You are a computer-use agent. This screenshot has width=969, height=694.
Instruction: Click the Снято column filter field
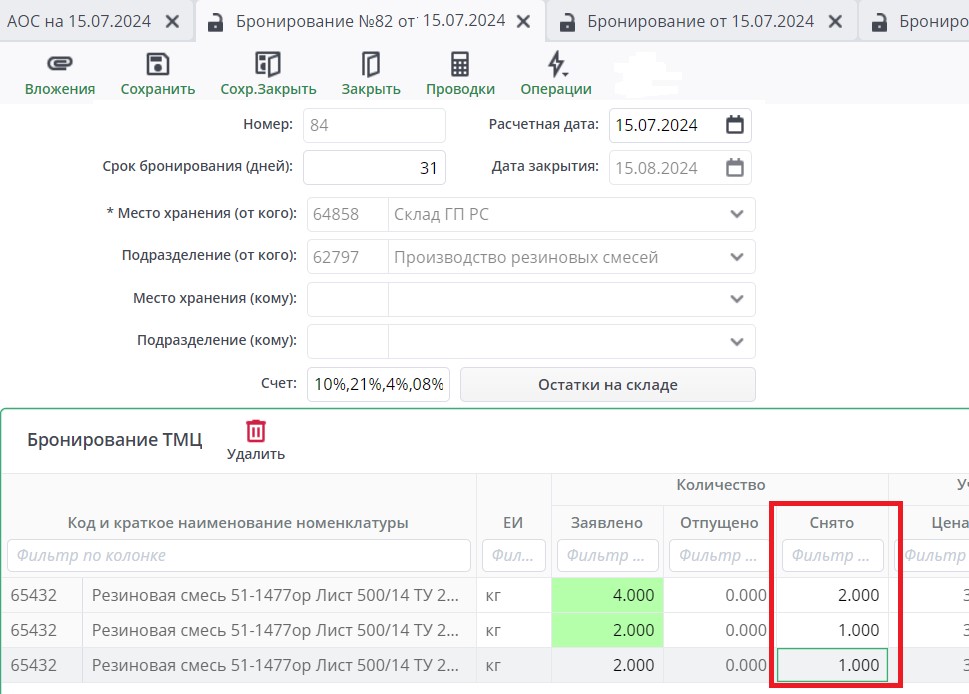(x=832, y=555)
